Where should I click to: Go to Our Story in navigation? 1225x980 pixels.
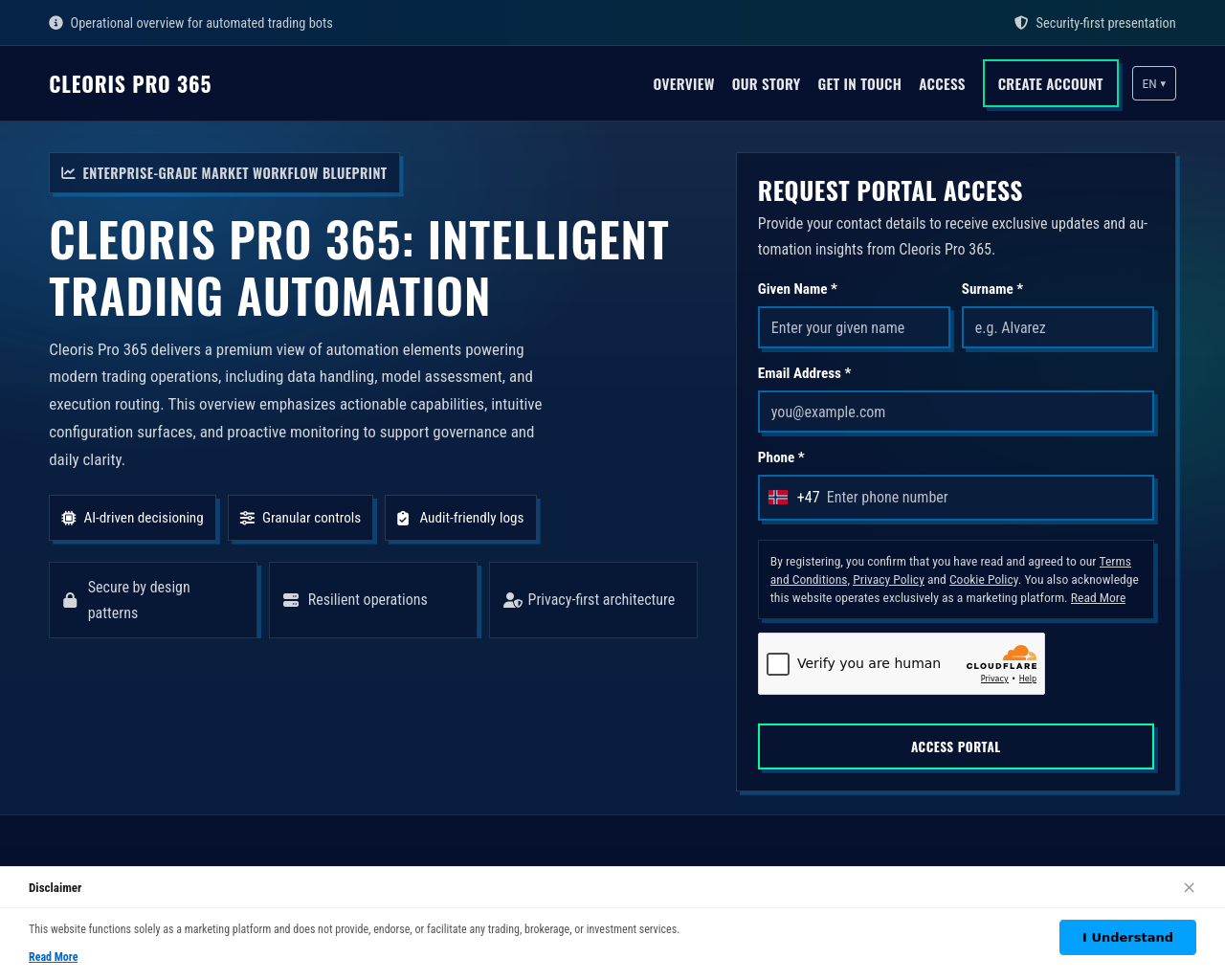click(766, 84)
